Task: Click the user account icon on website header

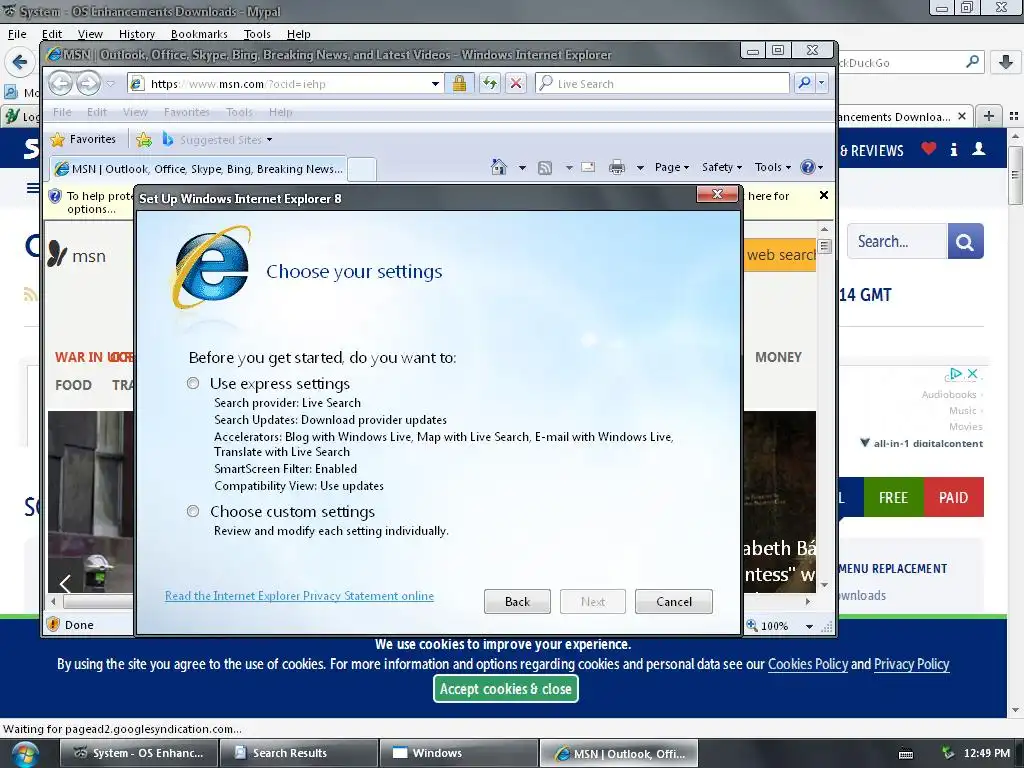Action: point(979,149)
